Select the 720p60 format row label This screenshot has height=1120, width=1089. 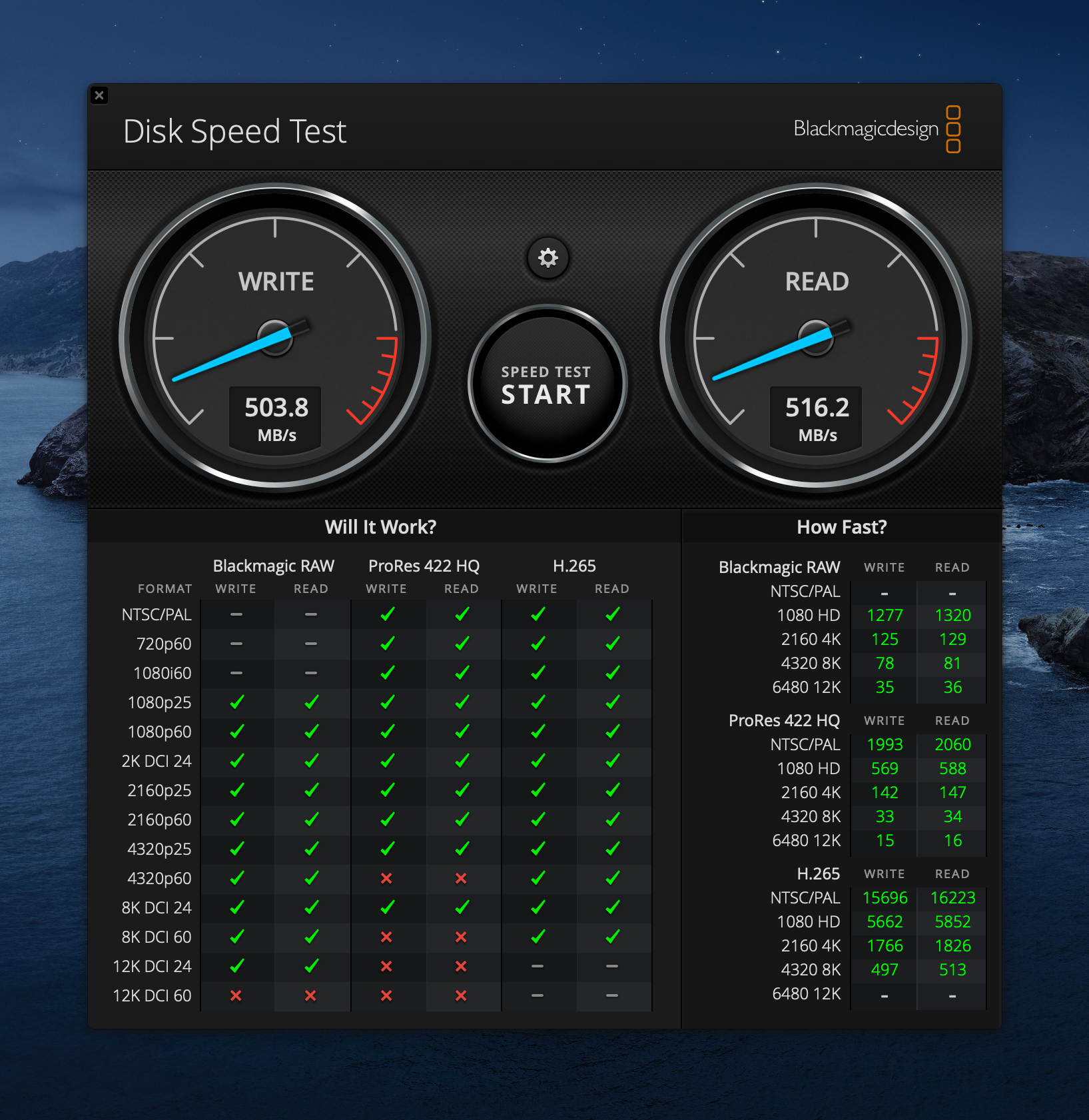click(x=164, y=644)
